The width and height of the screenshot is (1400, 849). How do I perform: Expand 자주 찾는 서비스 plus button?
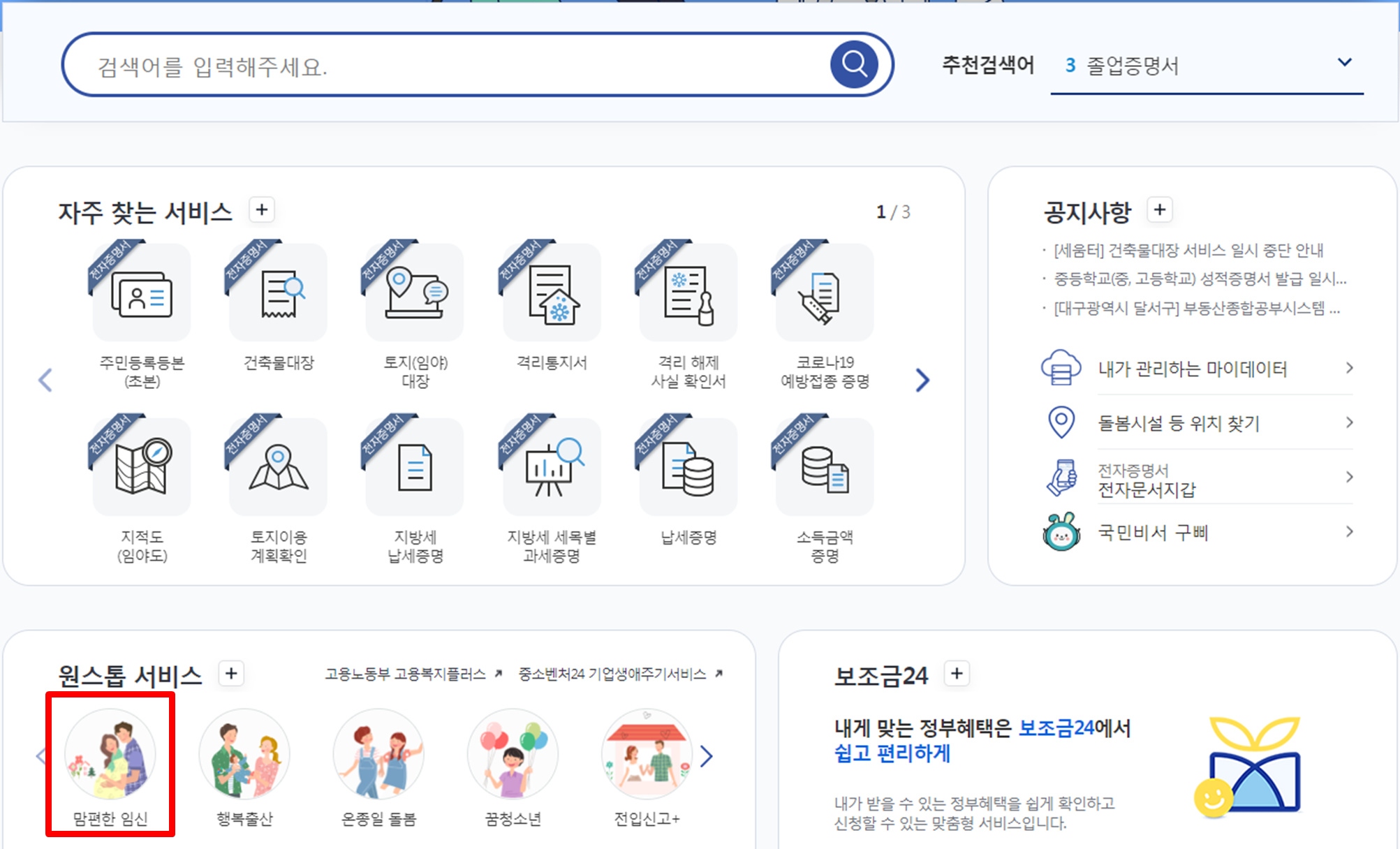pyautogui.click(x=262, y=210)
